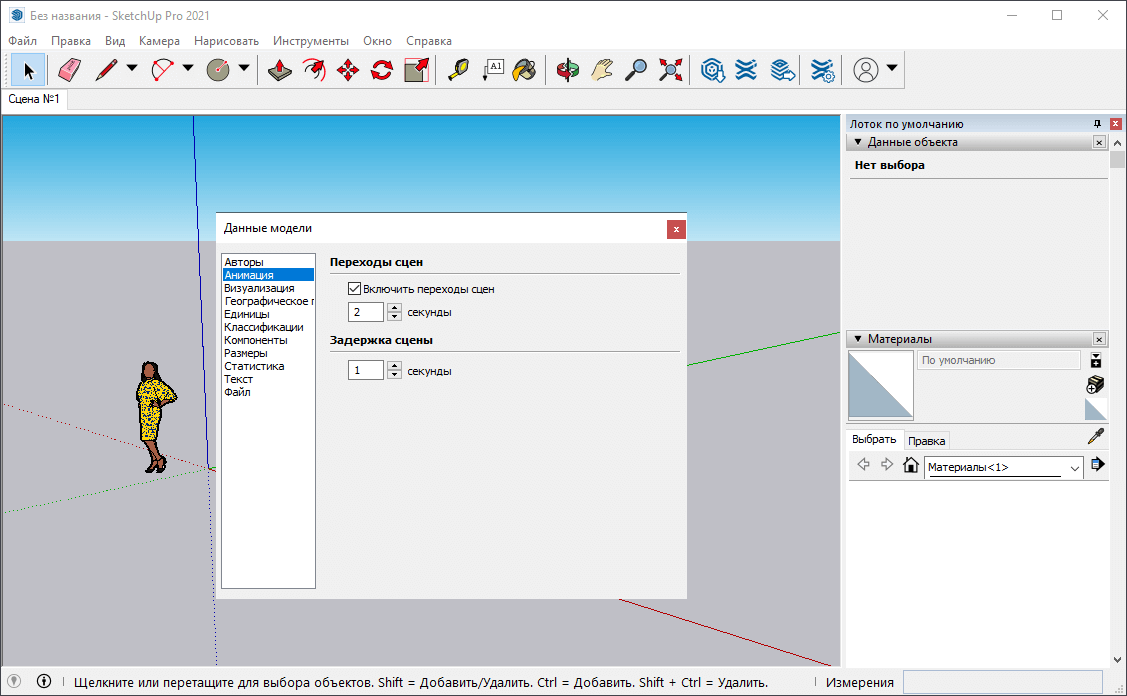Pick the material sample eyedropper

pos(1095,437)
